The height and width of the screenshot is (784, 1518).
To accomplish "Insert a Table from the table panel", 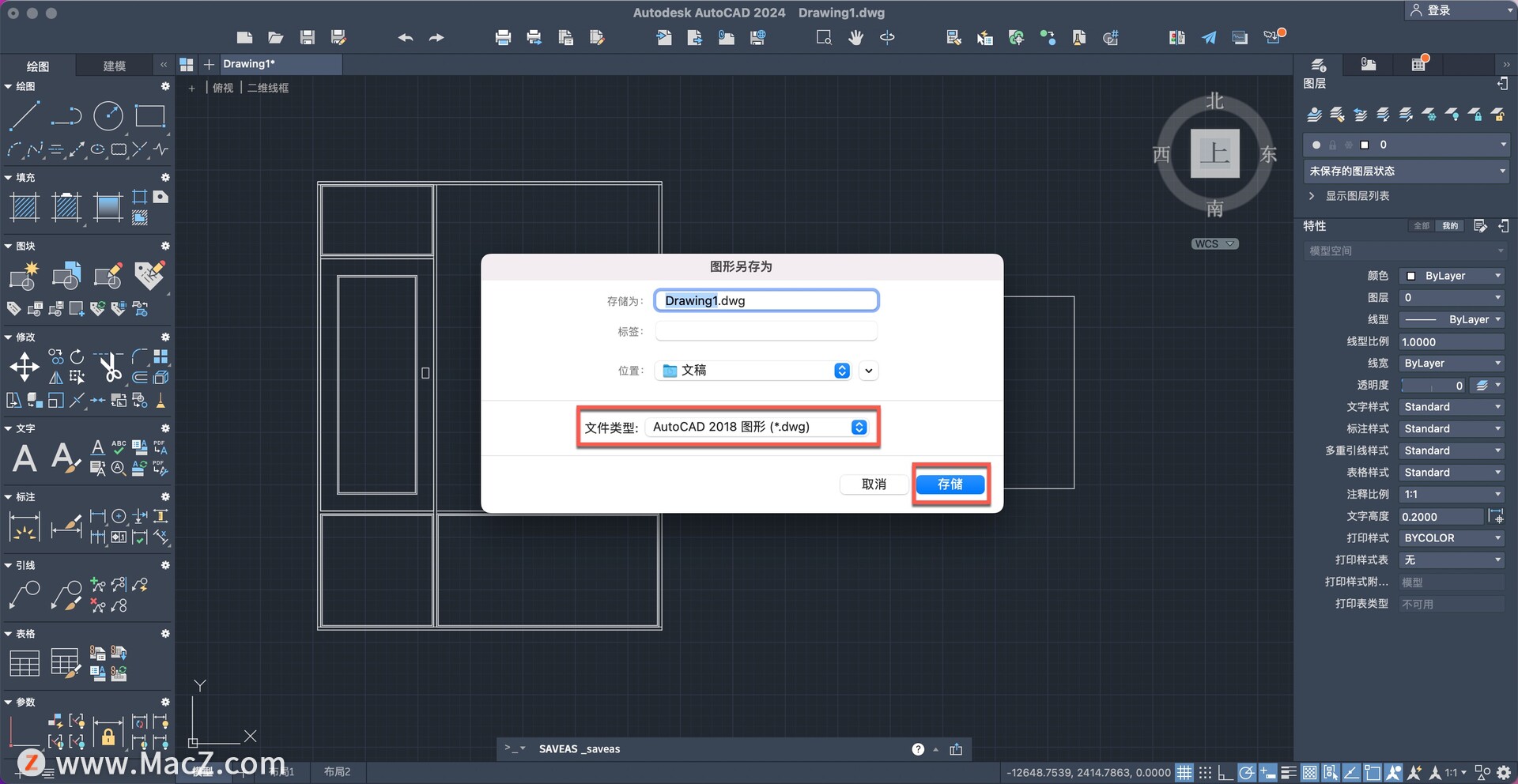I will click(25, 664).
